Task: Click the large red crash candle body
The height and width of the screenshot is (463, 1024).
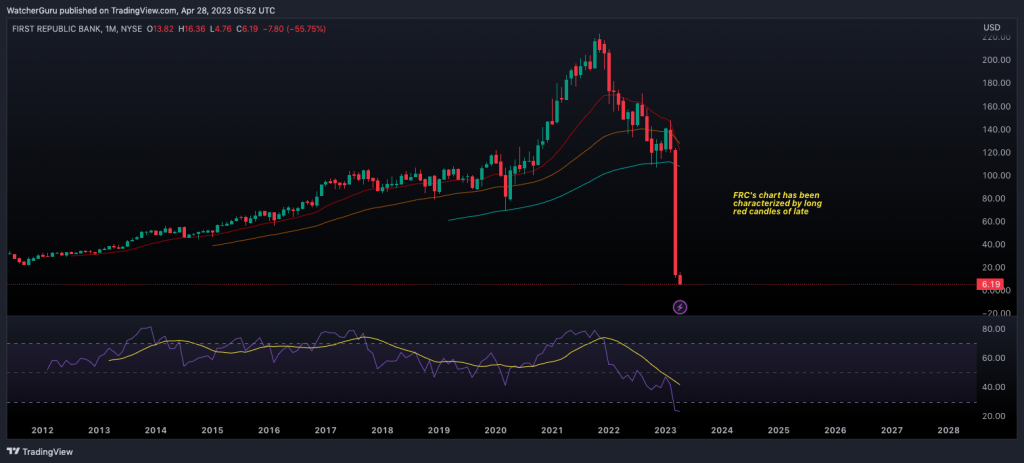Action: [675, 210]
